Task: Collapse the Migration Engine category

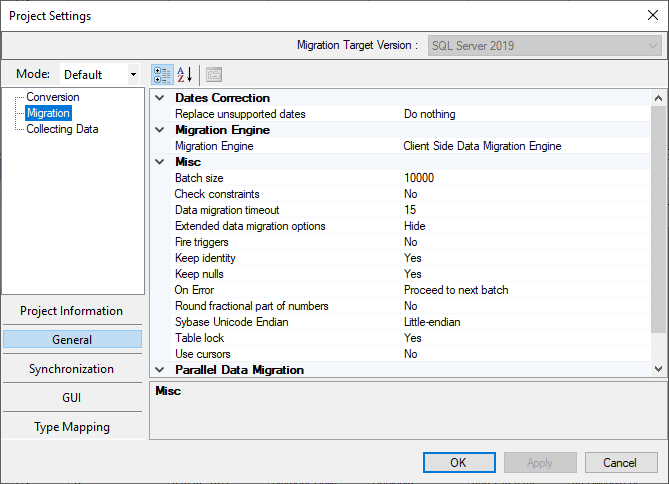Action: (x=160, y=130)
